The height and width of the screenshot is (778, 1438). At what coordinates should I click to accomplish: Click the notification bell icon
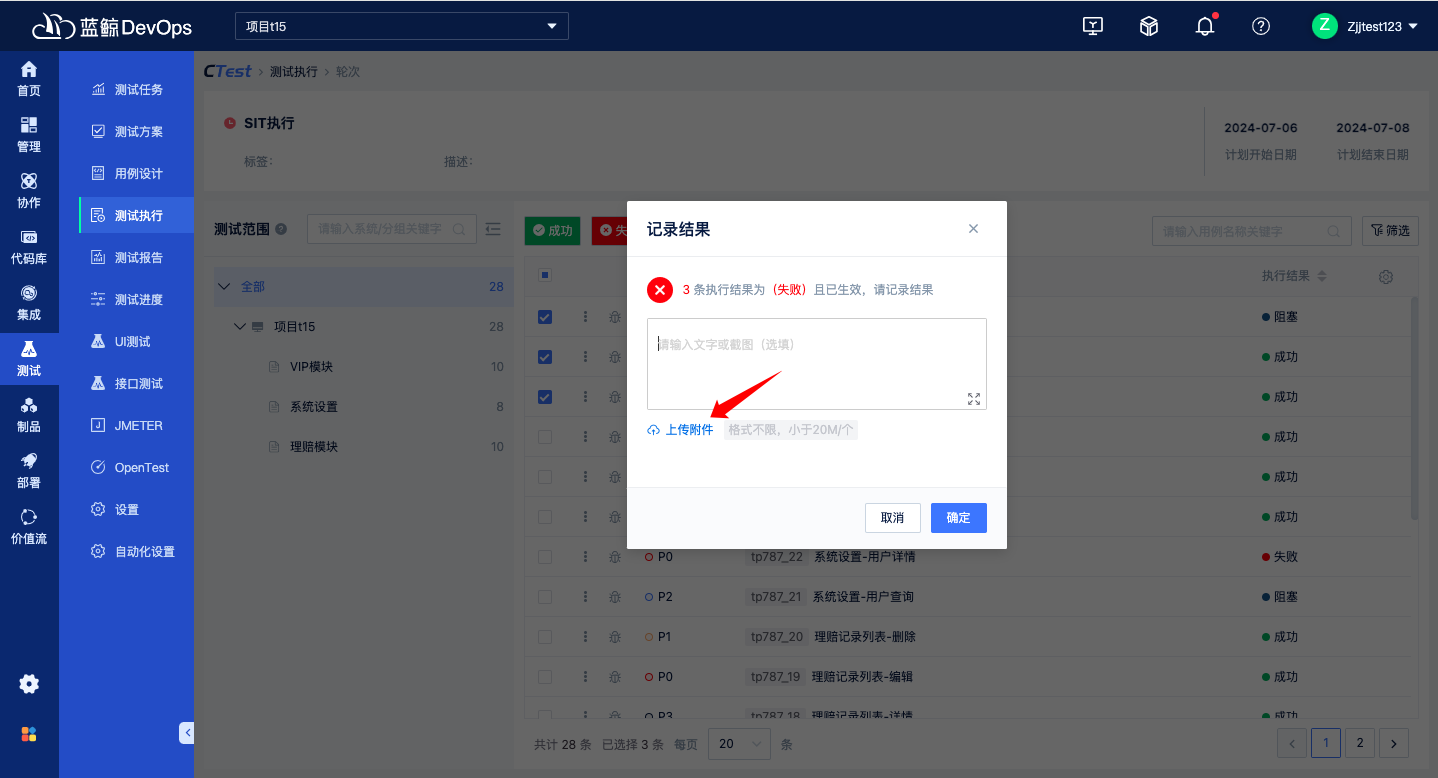point(1205,27)
